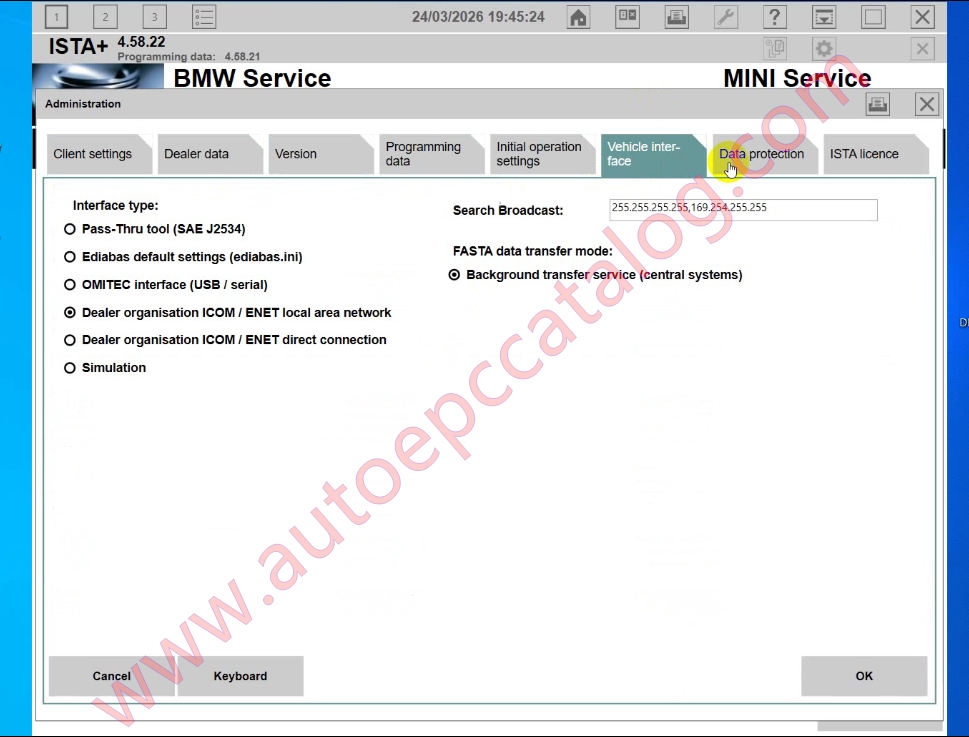Click the operations list icon top left

pos(202,16)
